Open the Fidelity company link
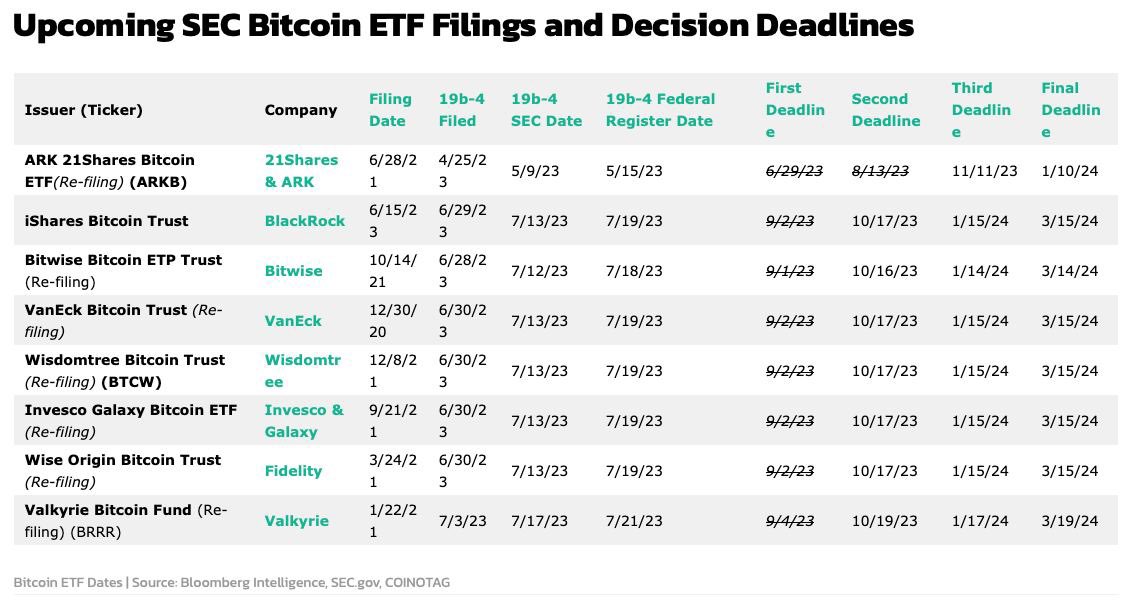1144x602 pixels. (x=293, y=471)
